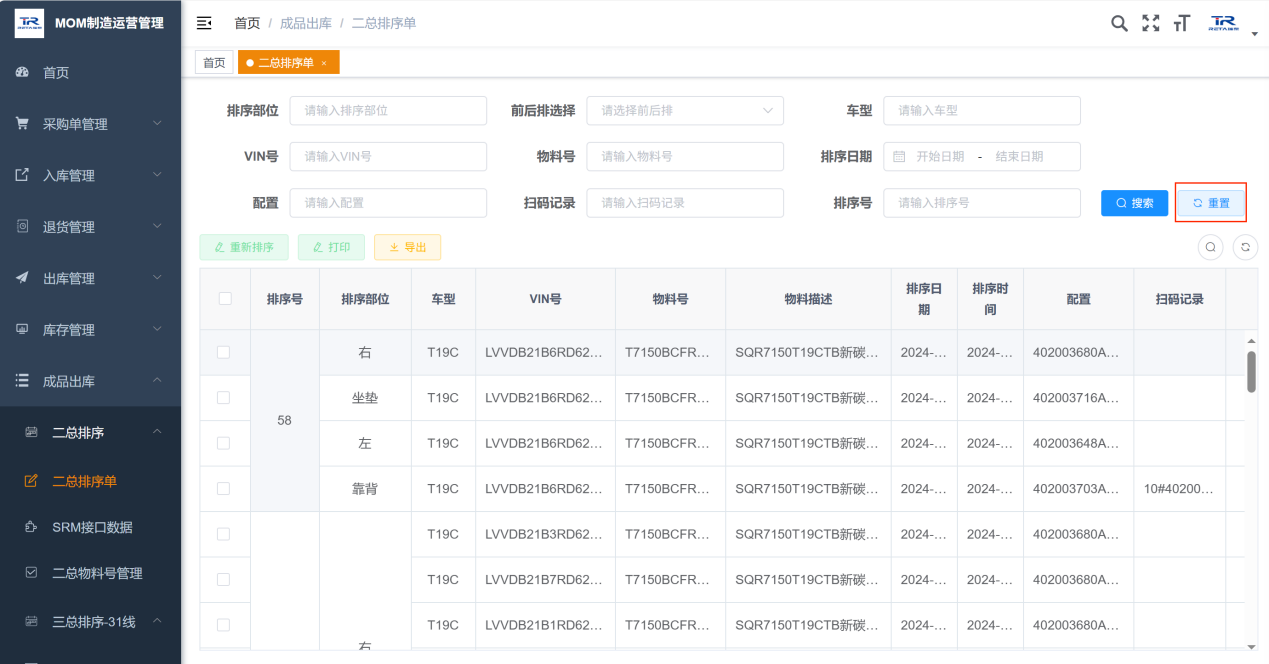Viewport: 1269px width, 664px height.
Task: Check the row with VIN LVVDB21B3RD62
Action: pos(223,534)
